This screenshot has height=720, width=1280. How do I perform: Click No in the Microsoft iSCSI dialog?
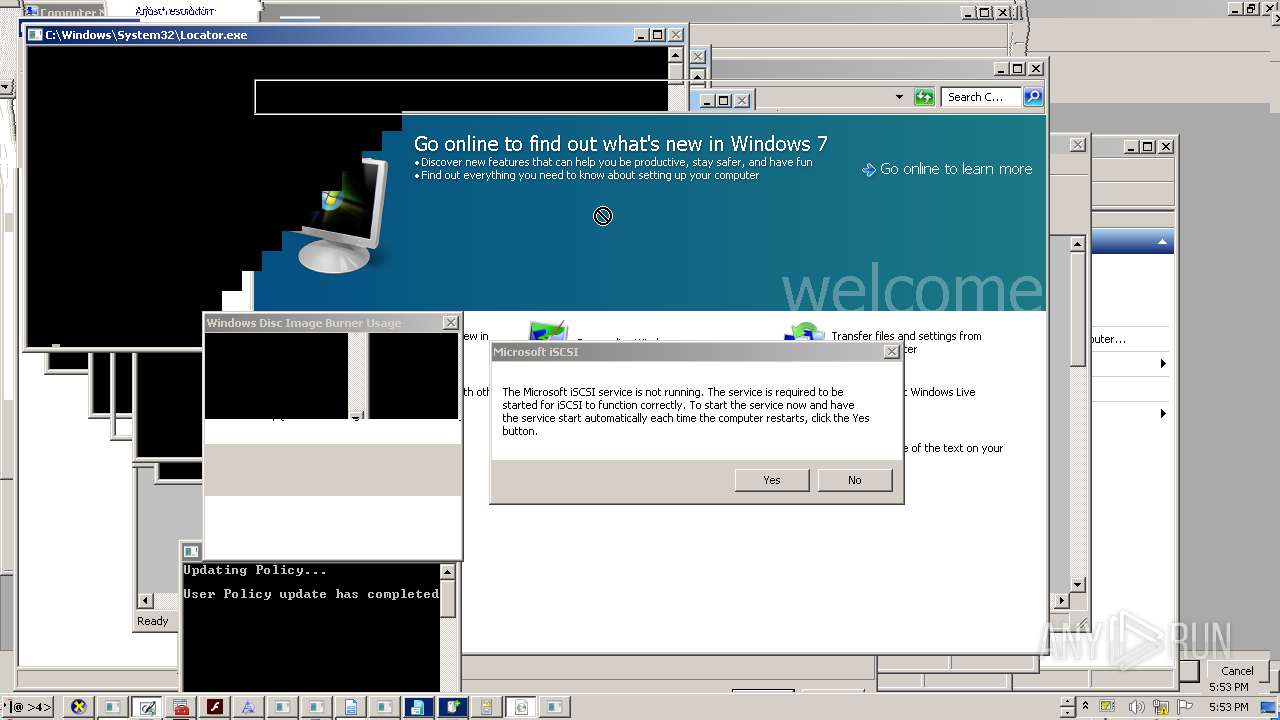[x=854, y=480]
